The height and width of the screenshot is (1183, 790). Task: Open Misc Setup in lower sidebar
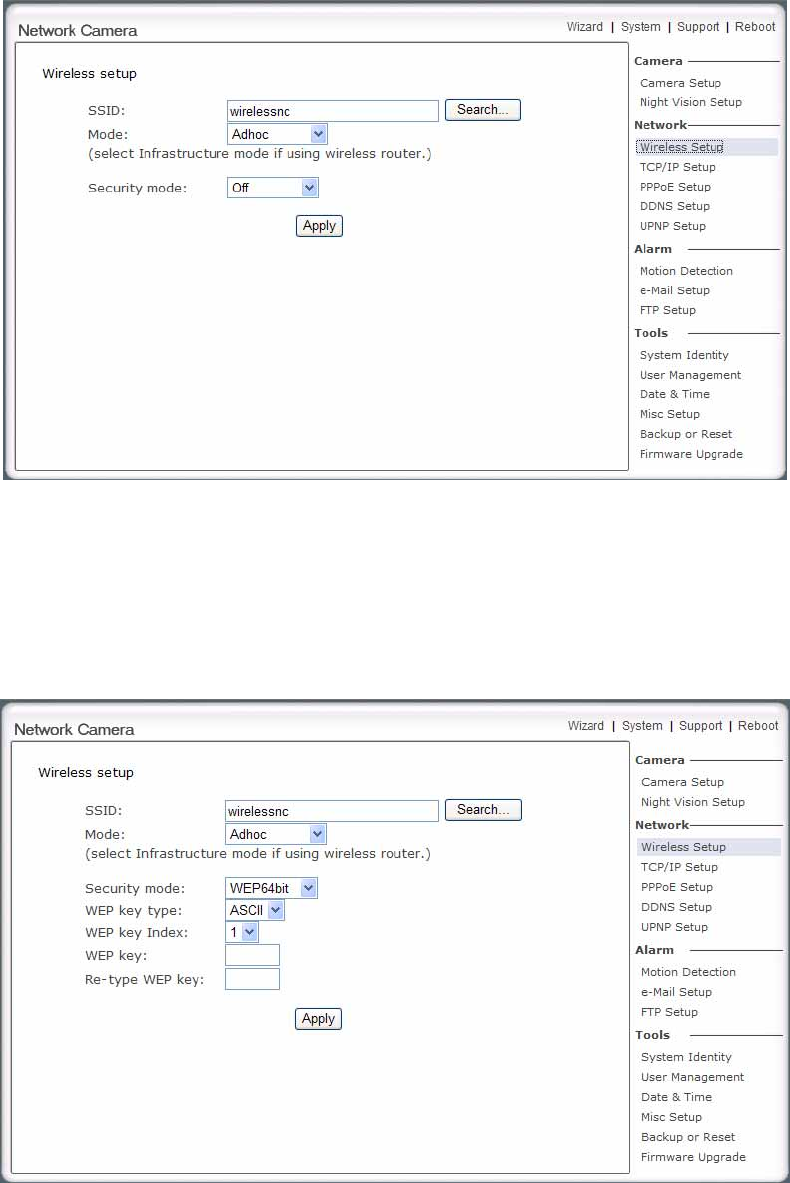coord(672,1117)
